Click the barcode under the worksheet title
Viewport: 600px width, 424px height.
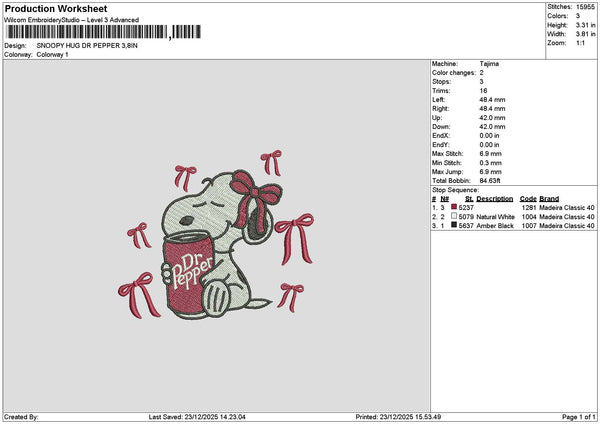tap(103, 32)
